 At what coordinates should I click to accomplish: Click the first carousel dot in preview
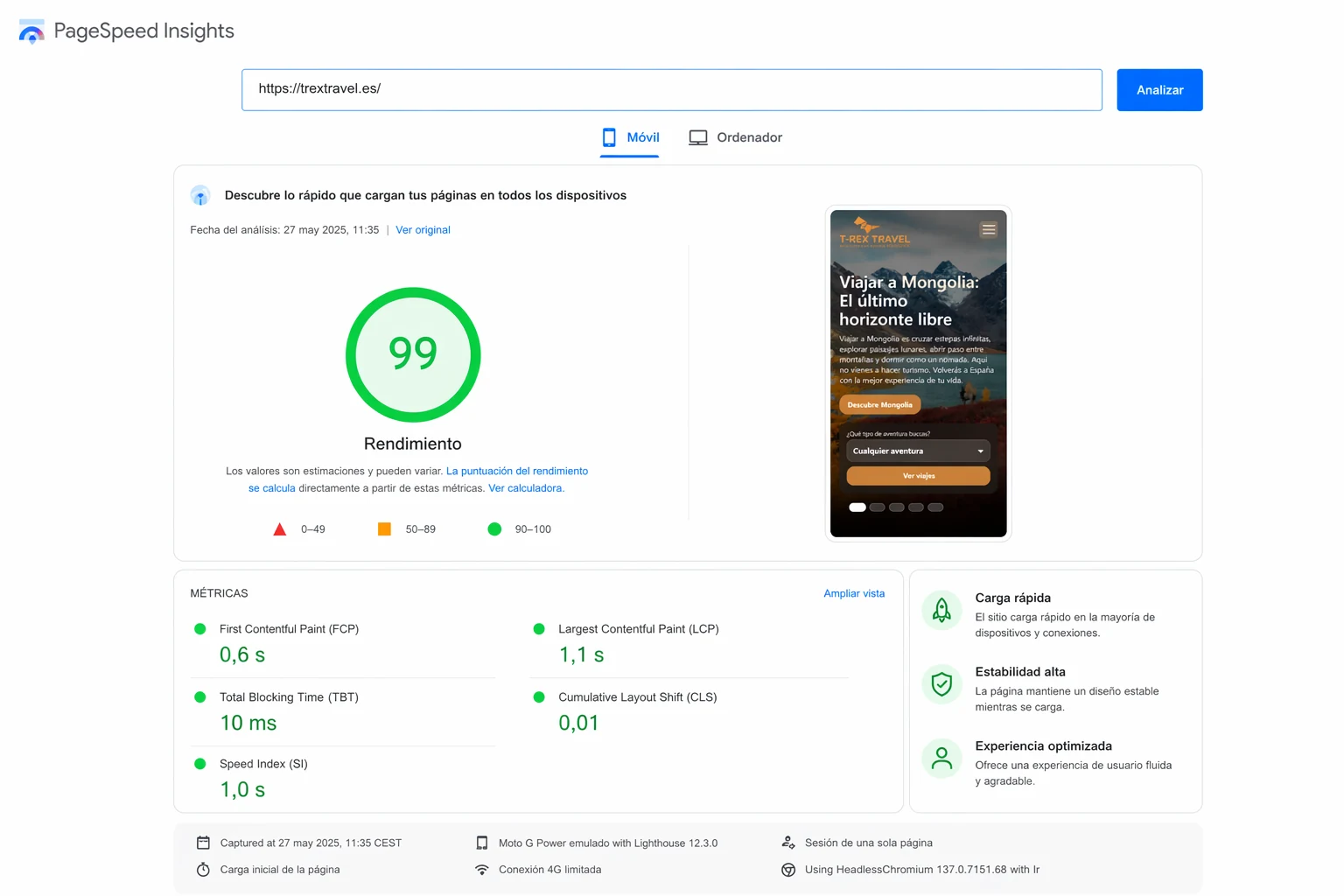point(857,507)
